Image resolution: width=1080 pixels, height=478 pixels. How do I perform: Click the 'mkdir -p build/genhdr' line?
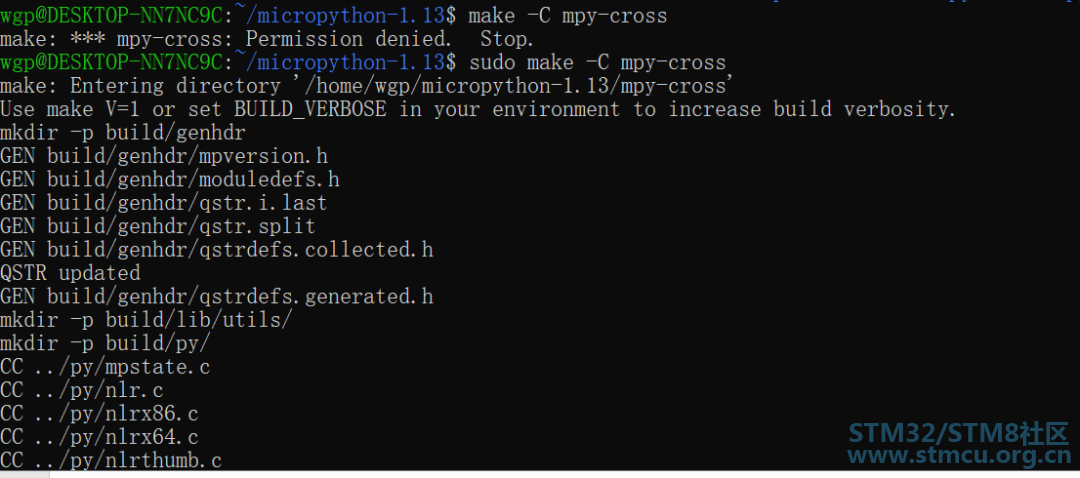pos(123,133)
